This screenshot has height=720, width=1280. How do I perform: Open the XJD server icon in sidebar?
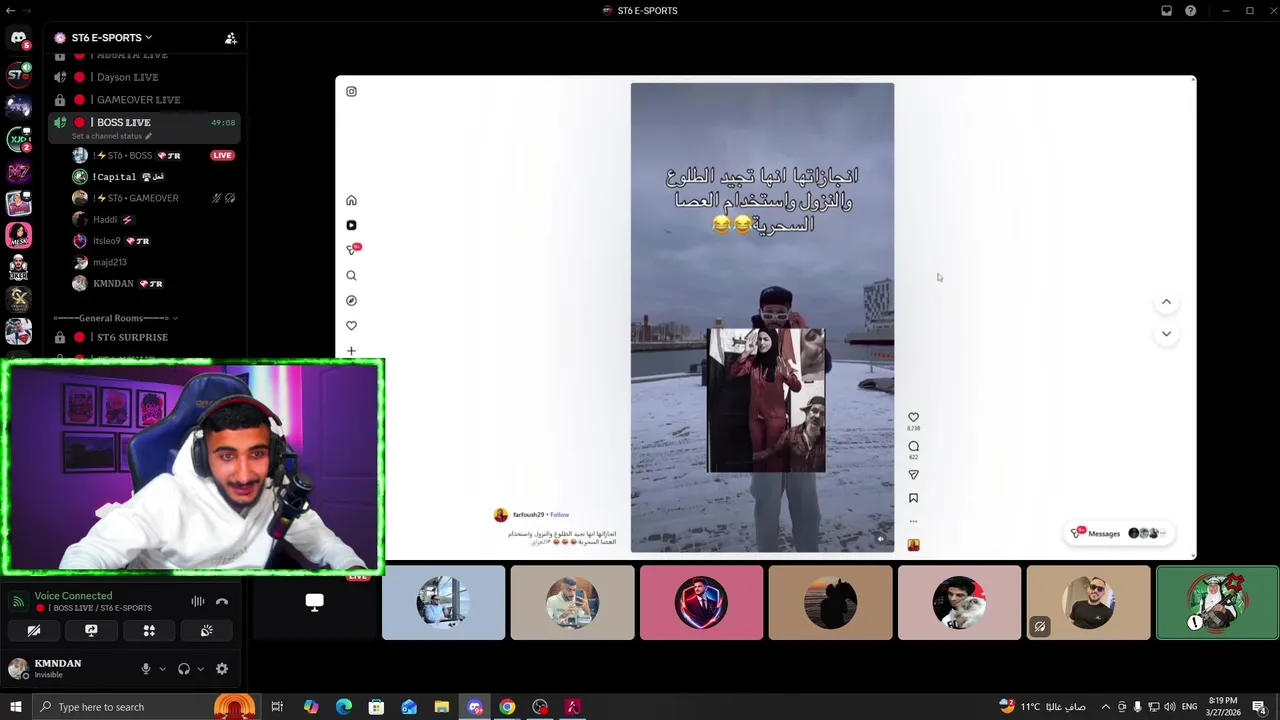[x=18, y=139]
